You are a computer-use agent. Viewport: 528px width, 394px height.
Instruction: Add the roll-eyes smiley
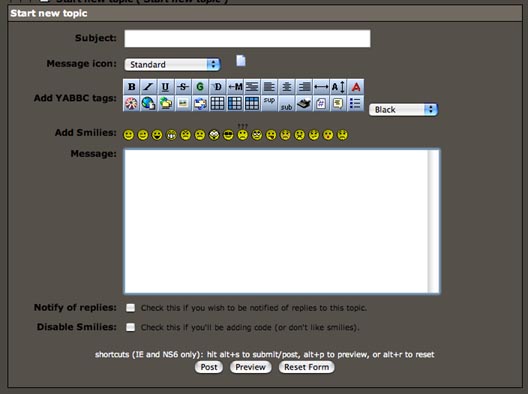[257, 135]
